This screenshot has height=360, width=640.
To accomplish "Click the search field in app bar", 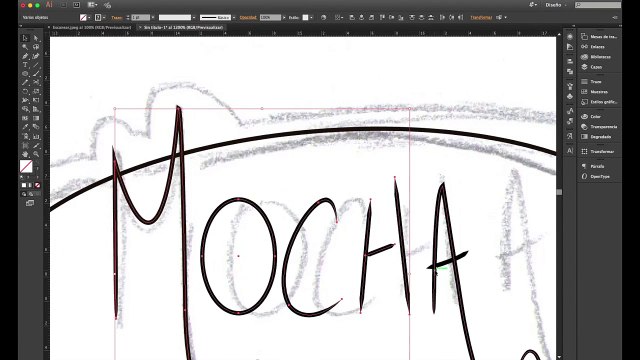I will click(x=598, y=5).
